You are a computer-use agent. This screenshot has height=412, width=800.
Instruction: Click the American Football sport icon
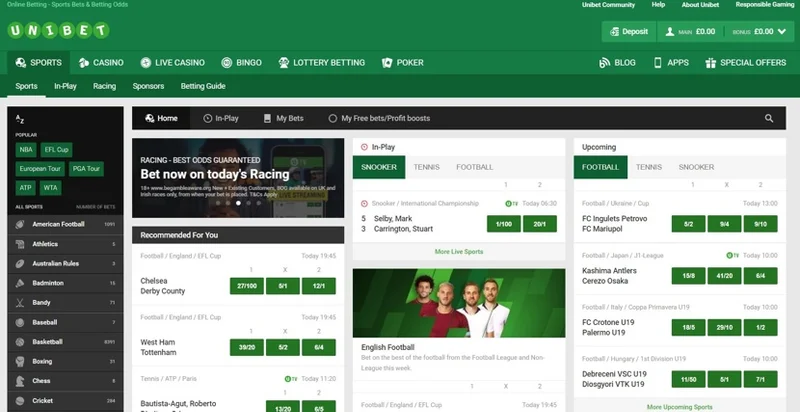pos(20,224)
